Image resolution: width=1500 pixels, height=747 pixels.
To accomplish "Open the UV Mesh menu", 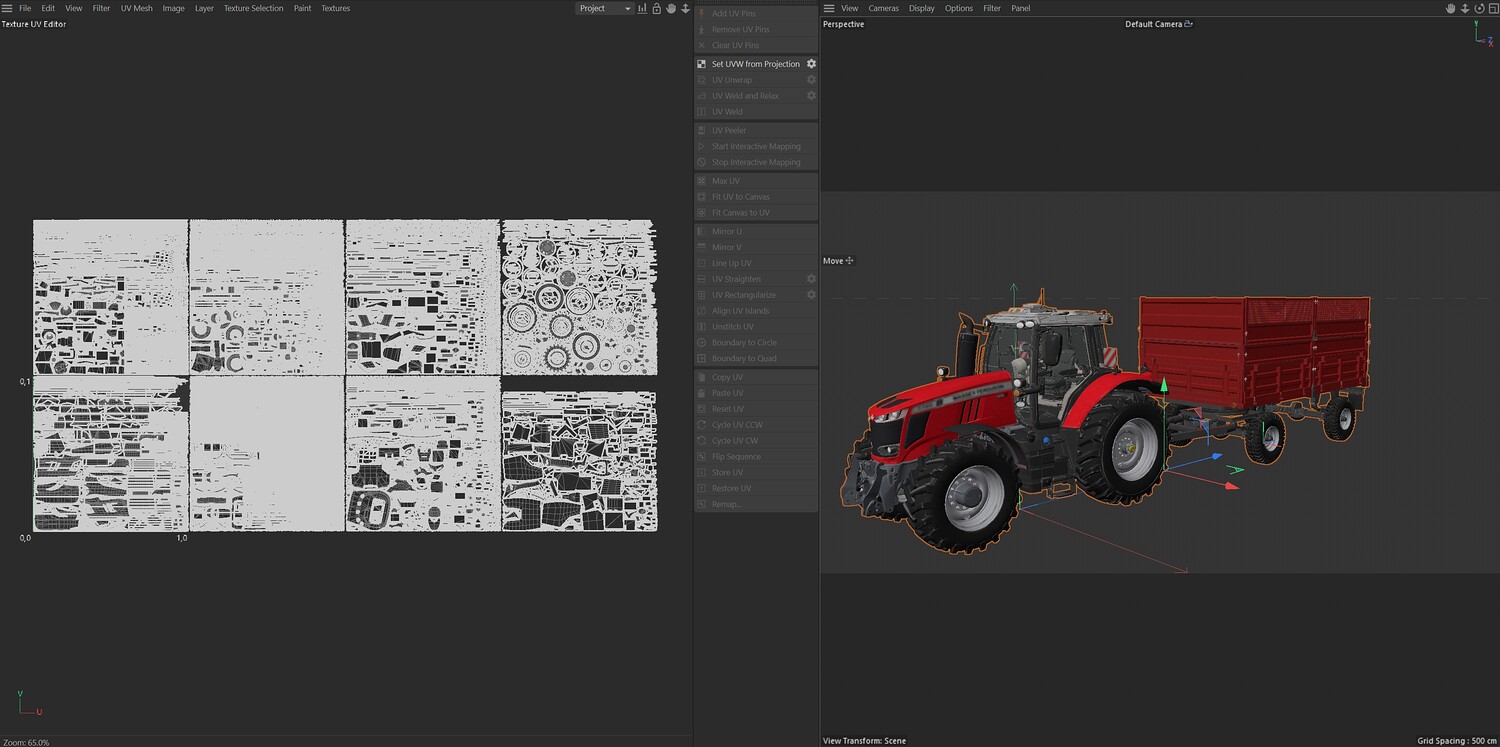I will 137,8.
